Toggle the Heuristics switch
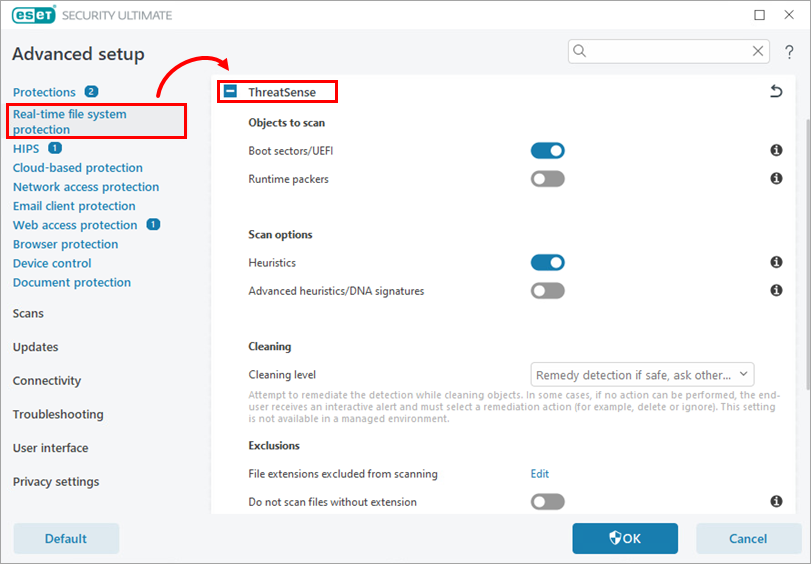Image resolution: width=811 pixels, height=564 pixels. coord(547,262)
